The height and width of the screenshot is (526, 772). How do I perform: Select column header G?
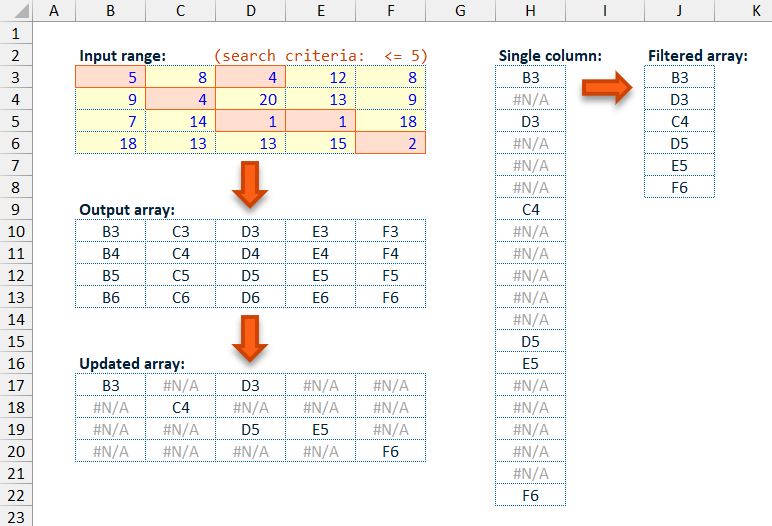pyautogui.click(x=460, y=11)
